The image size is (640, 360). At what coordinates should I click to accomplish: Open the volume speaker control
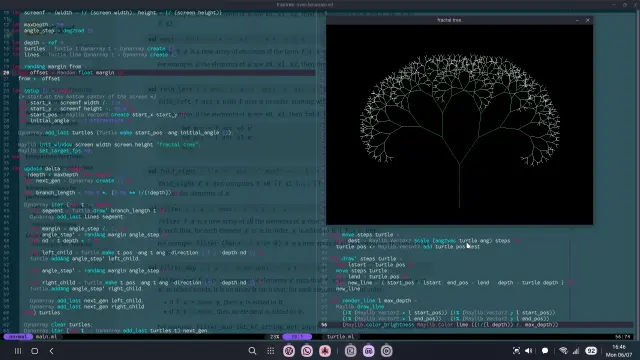(x=529, y=351)
